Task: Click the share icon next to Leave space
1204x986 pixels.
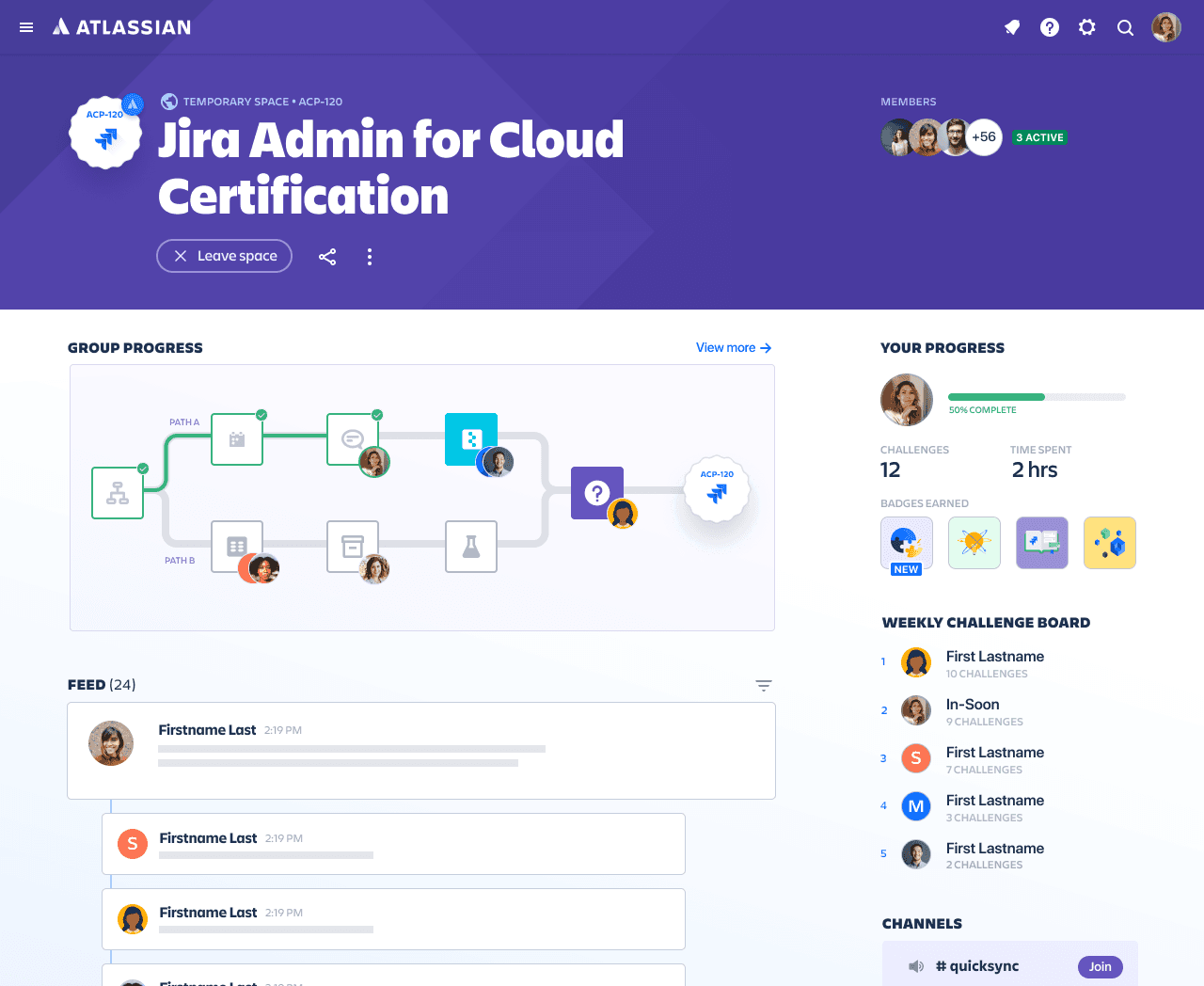Action: tap(327, 257)
